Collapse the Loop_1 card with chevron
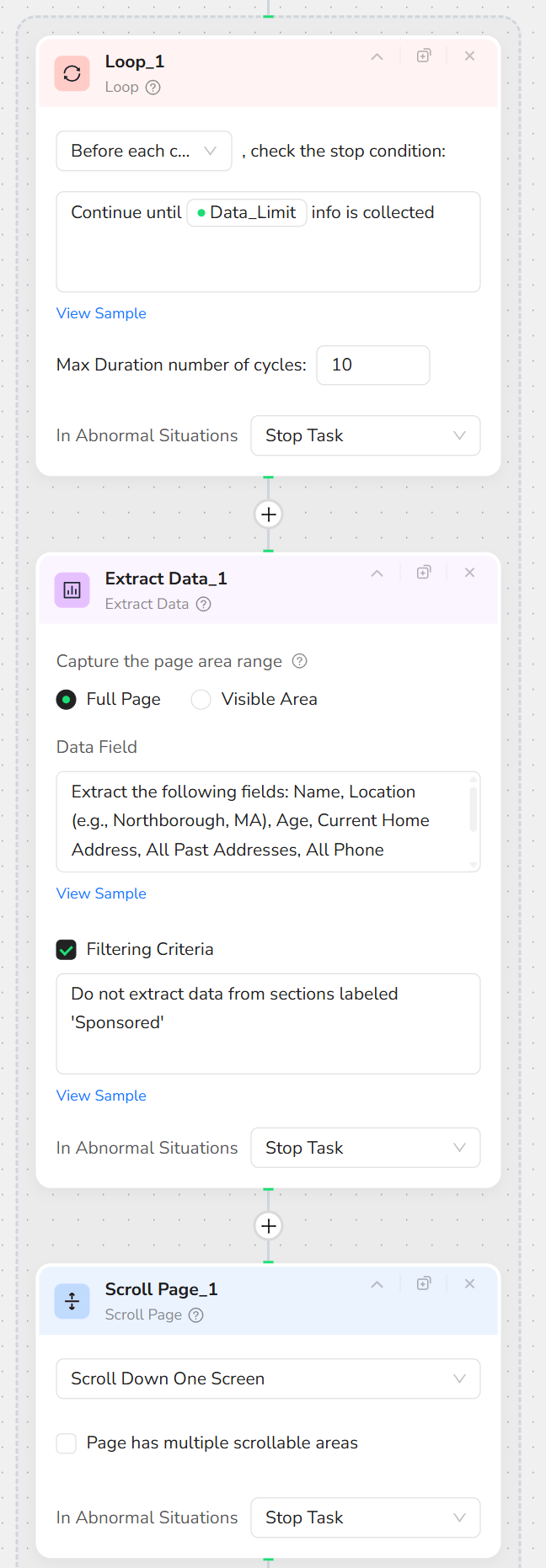Image resolution: width=546 pixels, height=1568 pixels. tap(377, 56)
